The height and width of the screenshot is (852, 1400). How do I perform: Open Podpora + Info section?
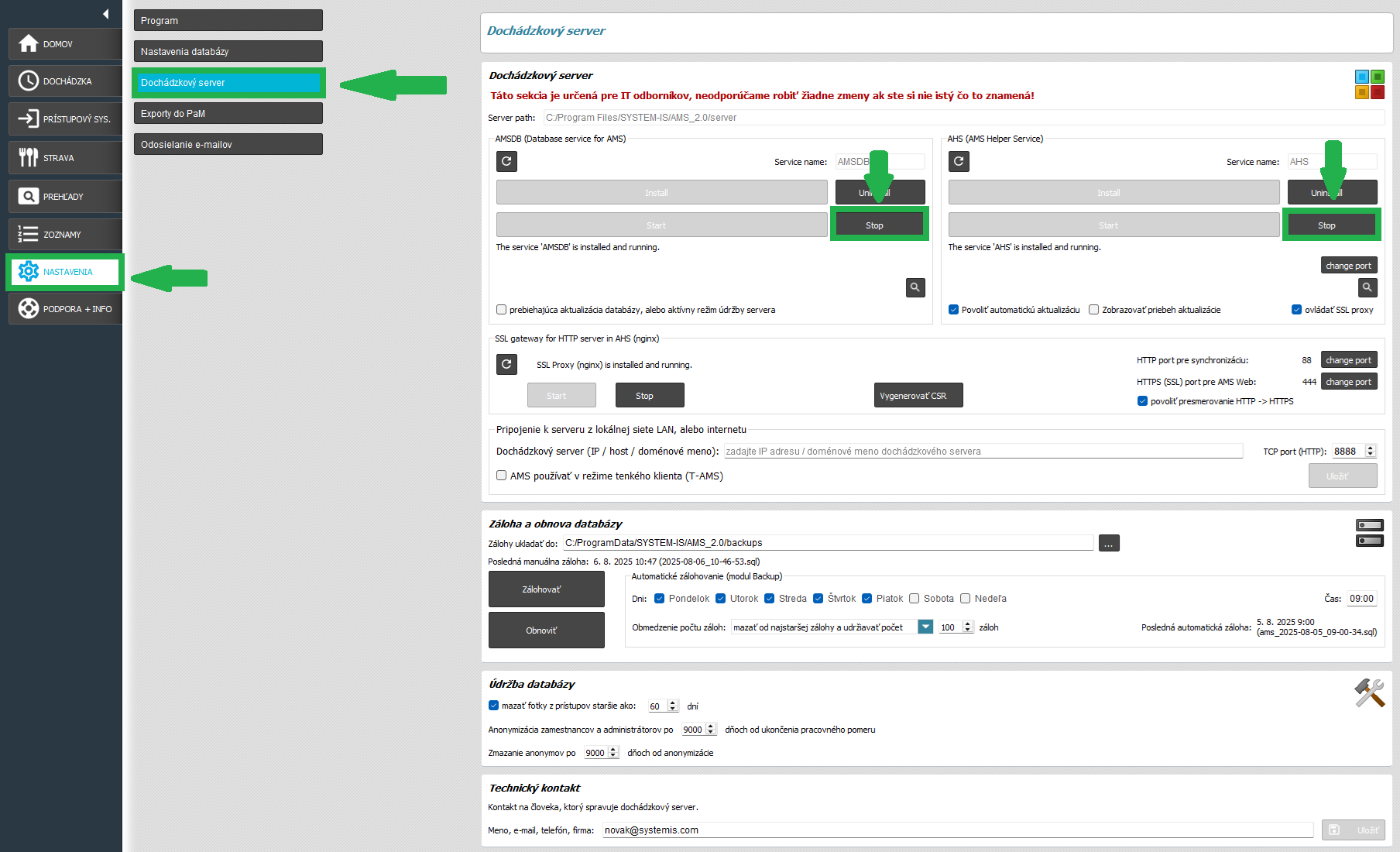[x=65, y=309]
